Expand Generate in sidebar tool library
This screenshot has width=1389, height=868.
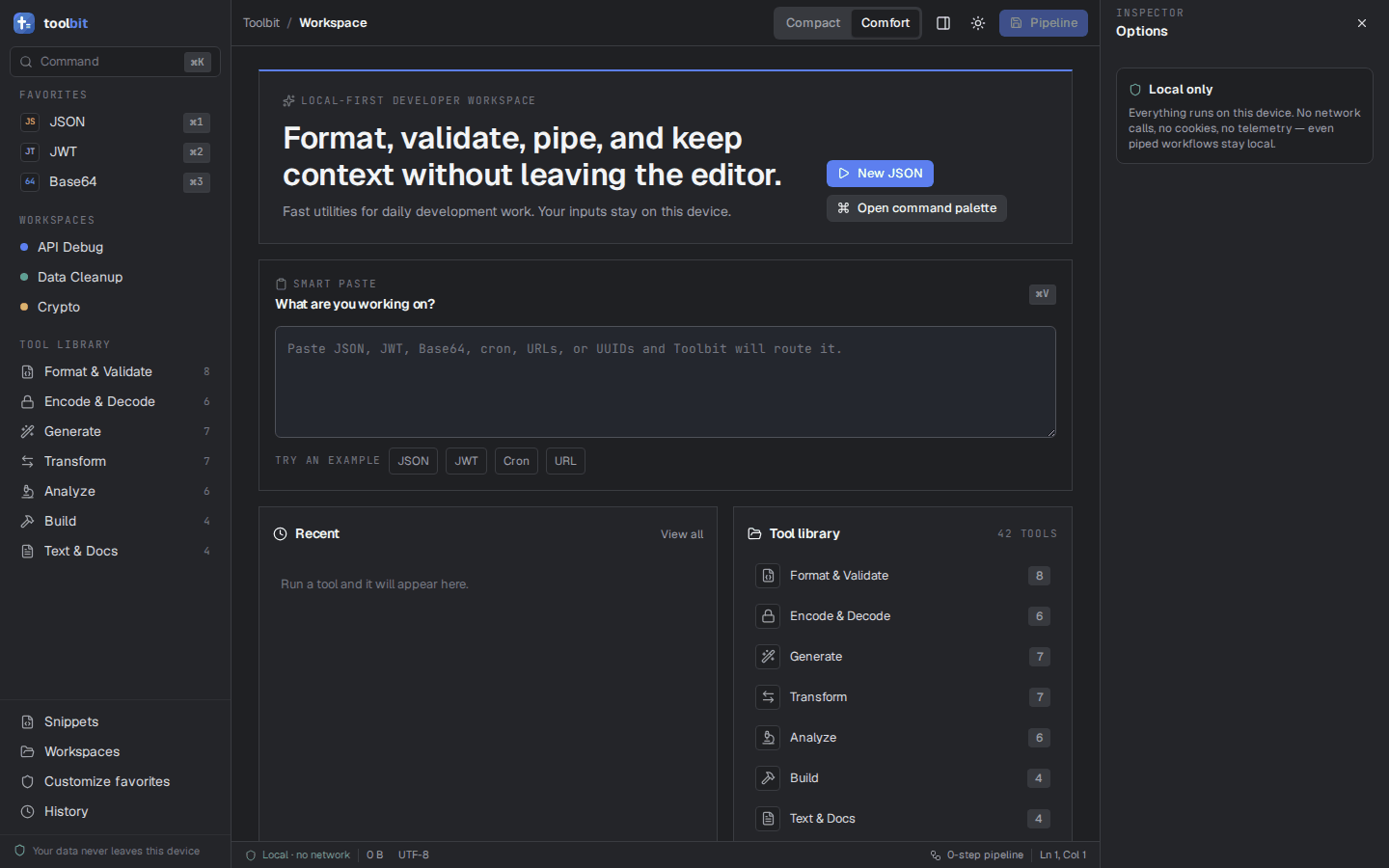pyautogui.click(x=115, y=432)
